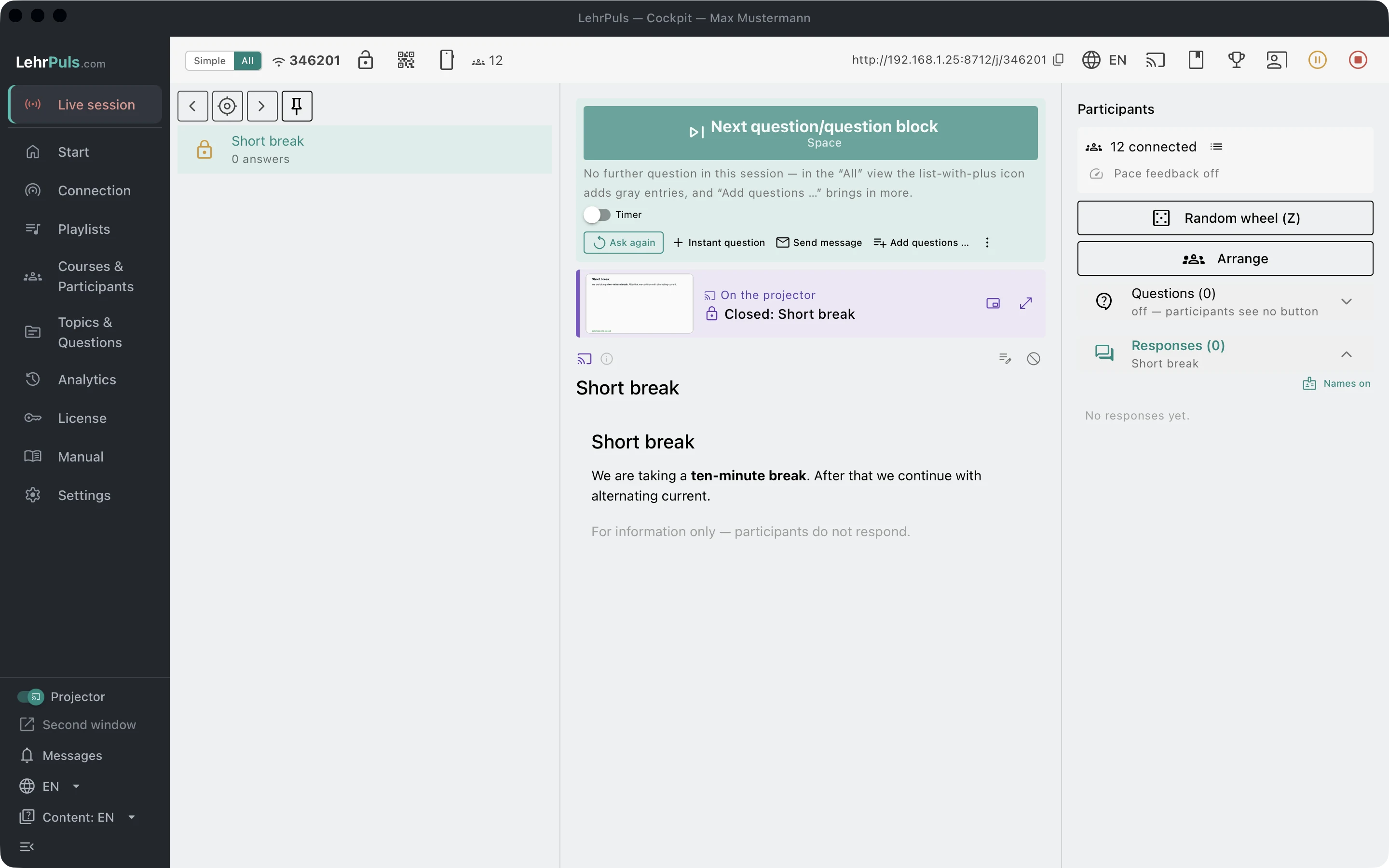1389x868 pixels.
Task: Switch to Simple view mode
Action: 209,60
